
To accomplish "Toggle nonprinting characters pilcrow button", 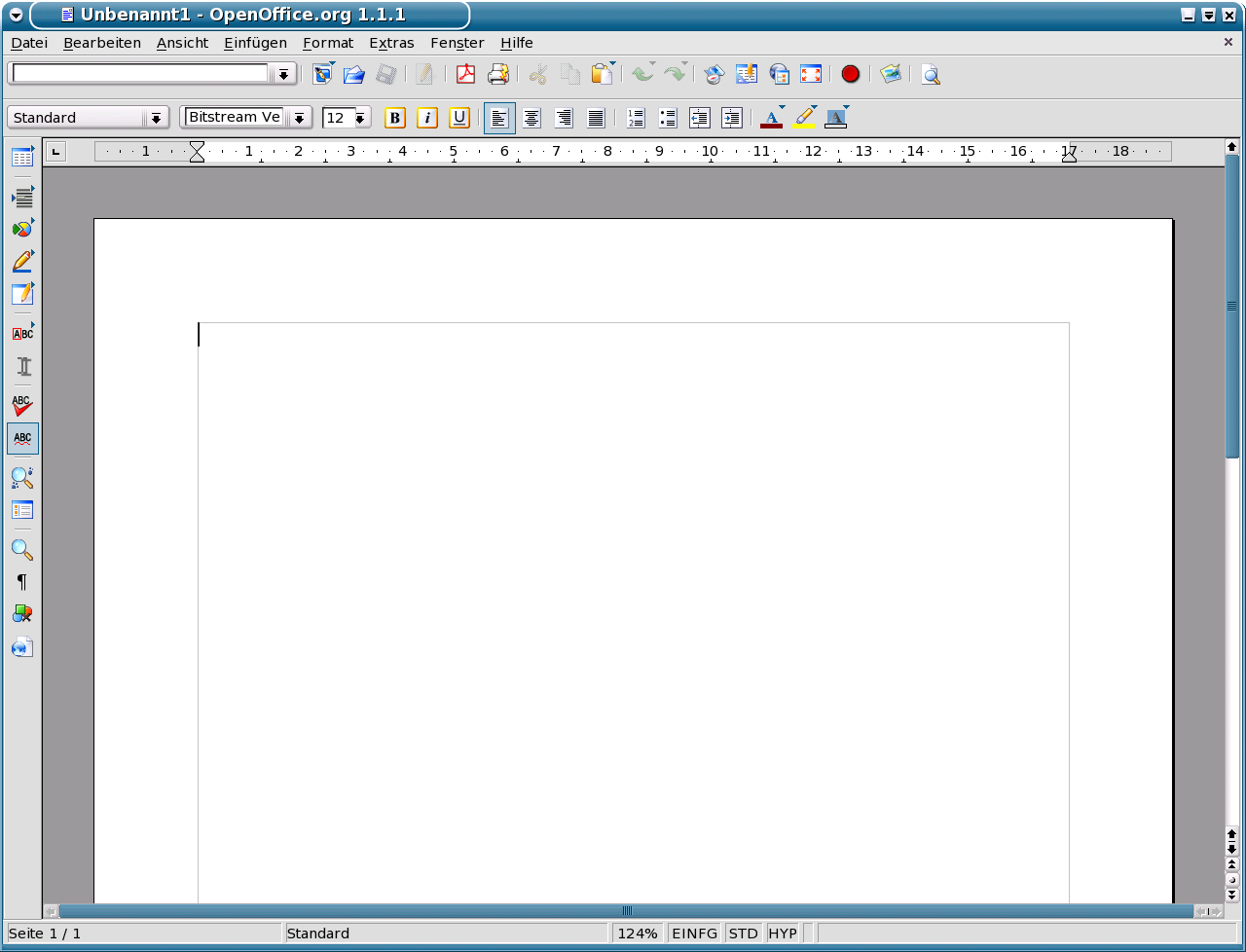I will [22, 582].
